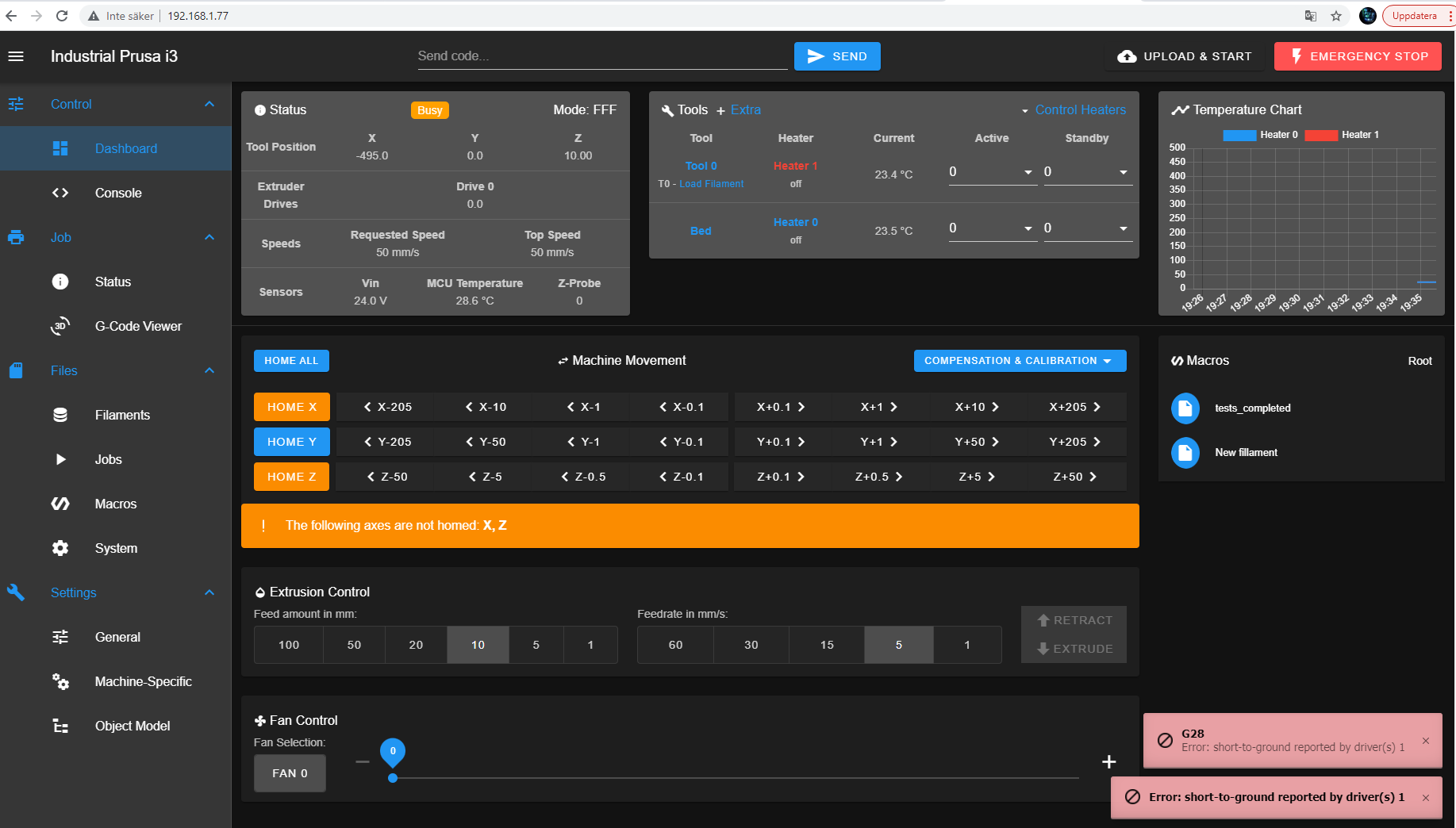1456x828 pixels.
Task: Select 100 mm feed amount
Action: pyautogui.click(x=289, y=645)
